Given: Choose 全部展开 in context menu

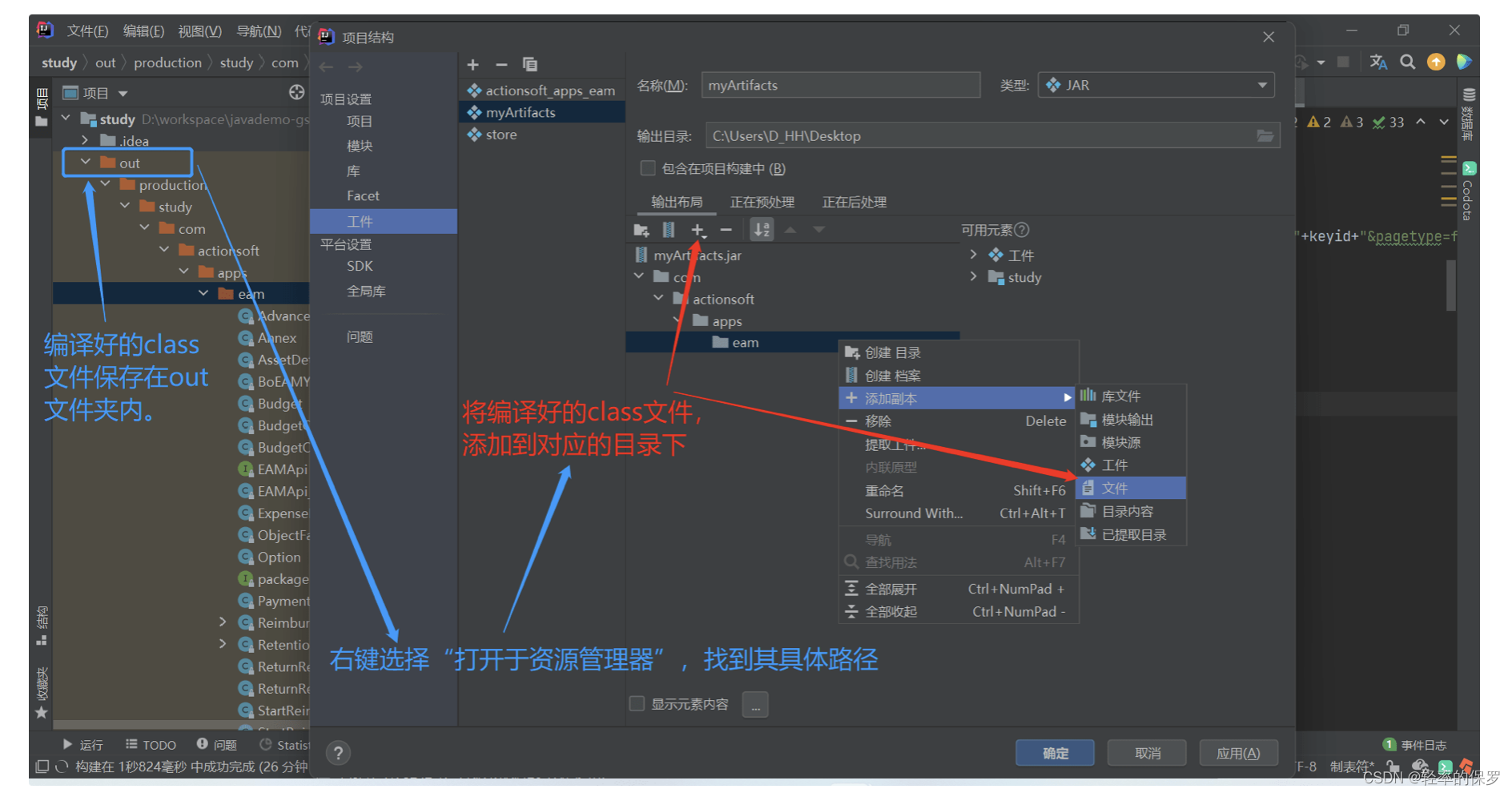Looking at the screenshot, I should tap(959, 589).
